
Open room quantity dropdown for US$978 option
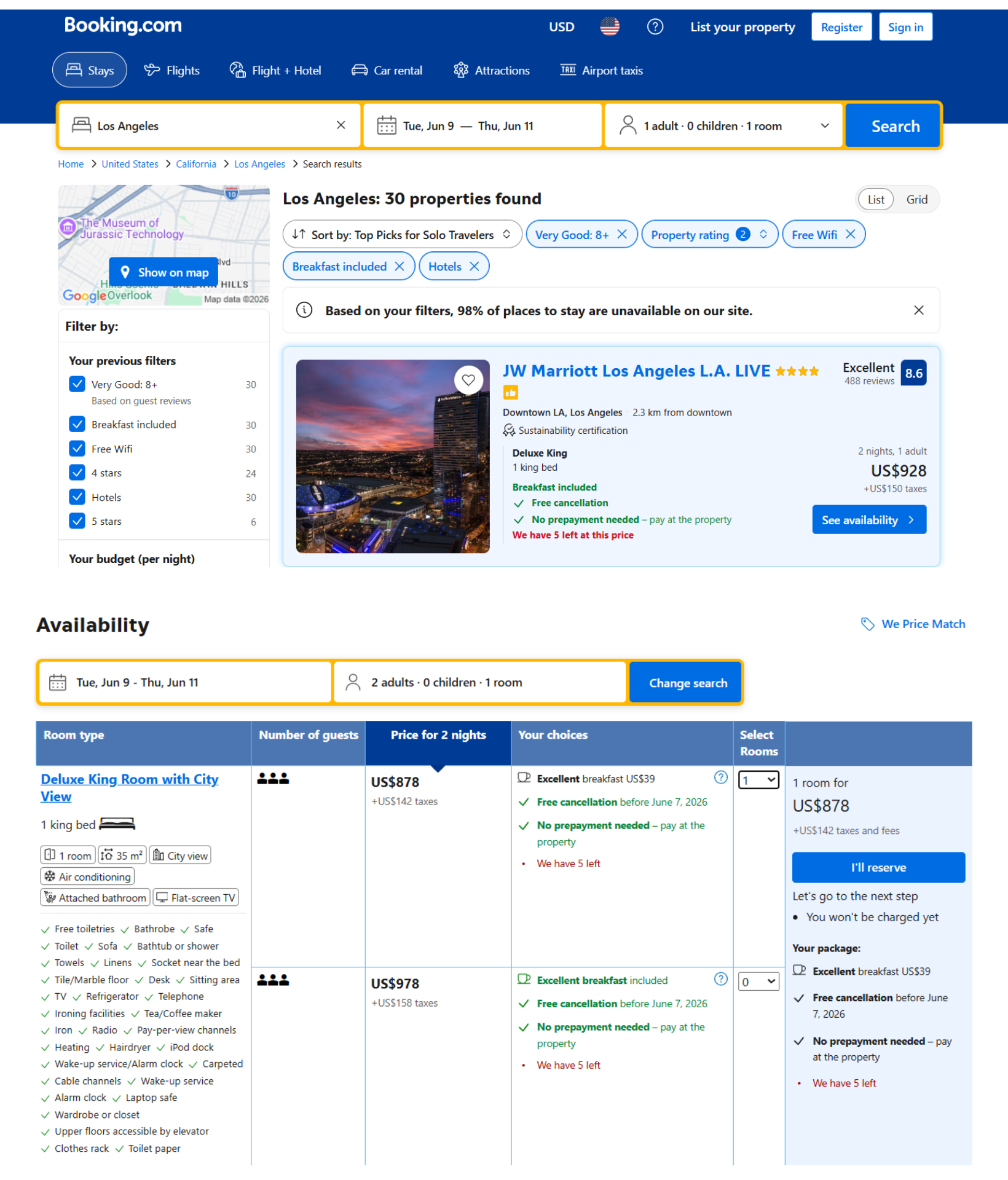[x=758, y=982]
